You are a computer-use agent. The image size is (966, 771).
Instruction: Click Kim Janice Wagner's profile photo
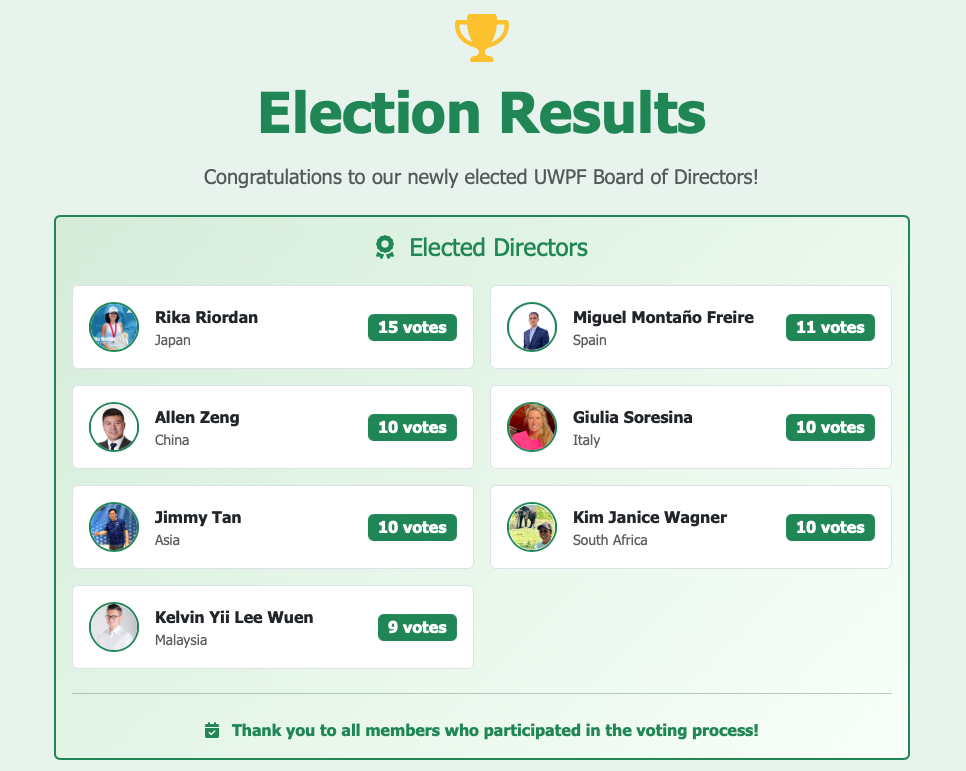tap(532, 527)
